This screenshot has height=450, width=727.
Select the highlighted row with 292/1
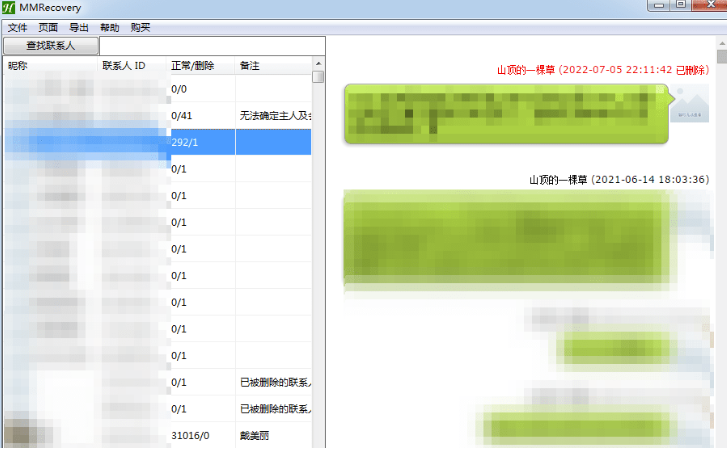pos(158,142)
